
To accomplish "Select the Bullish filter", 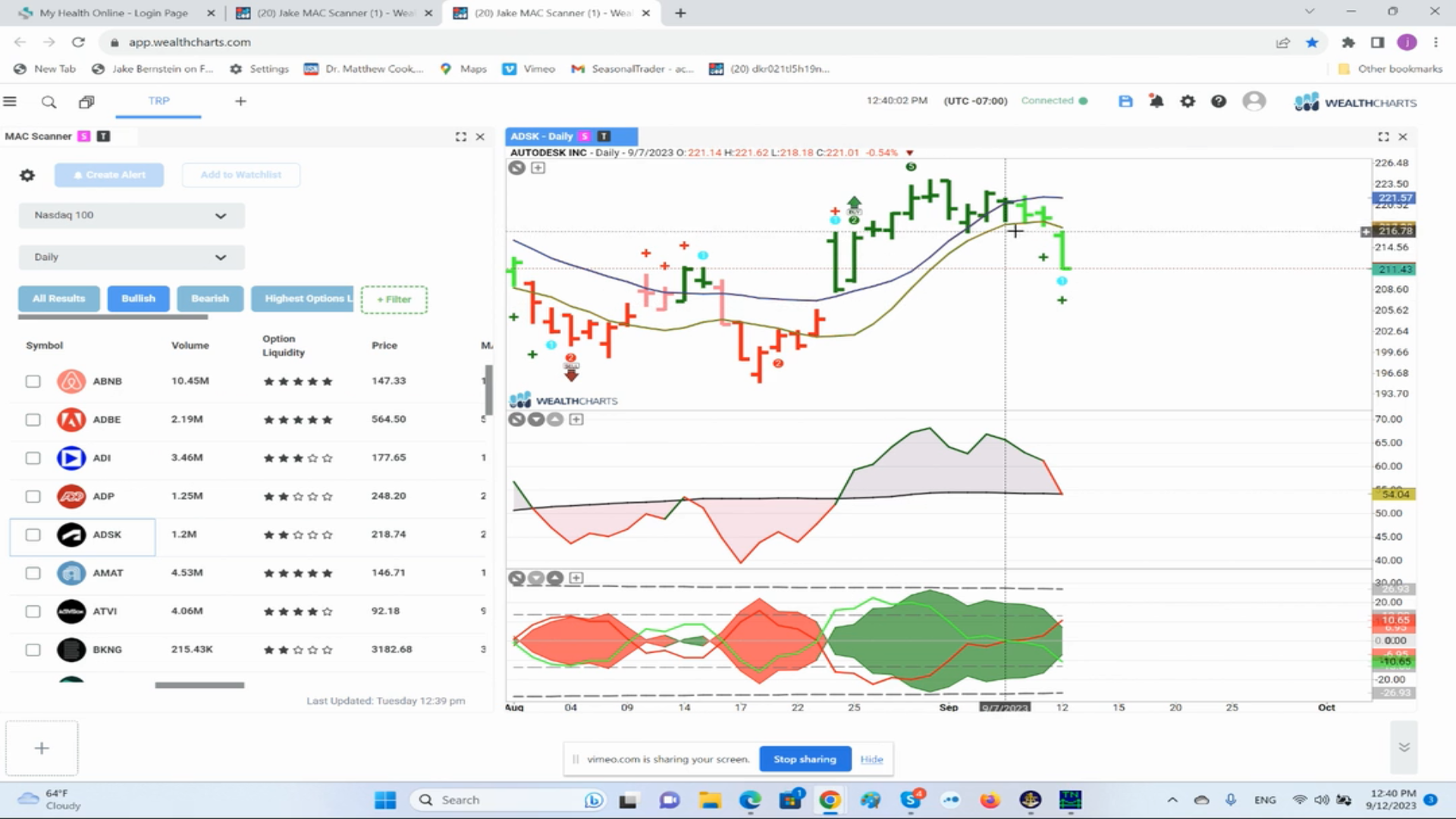I will (x=138, y=299).
